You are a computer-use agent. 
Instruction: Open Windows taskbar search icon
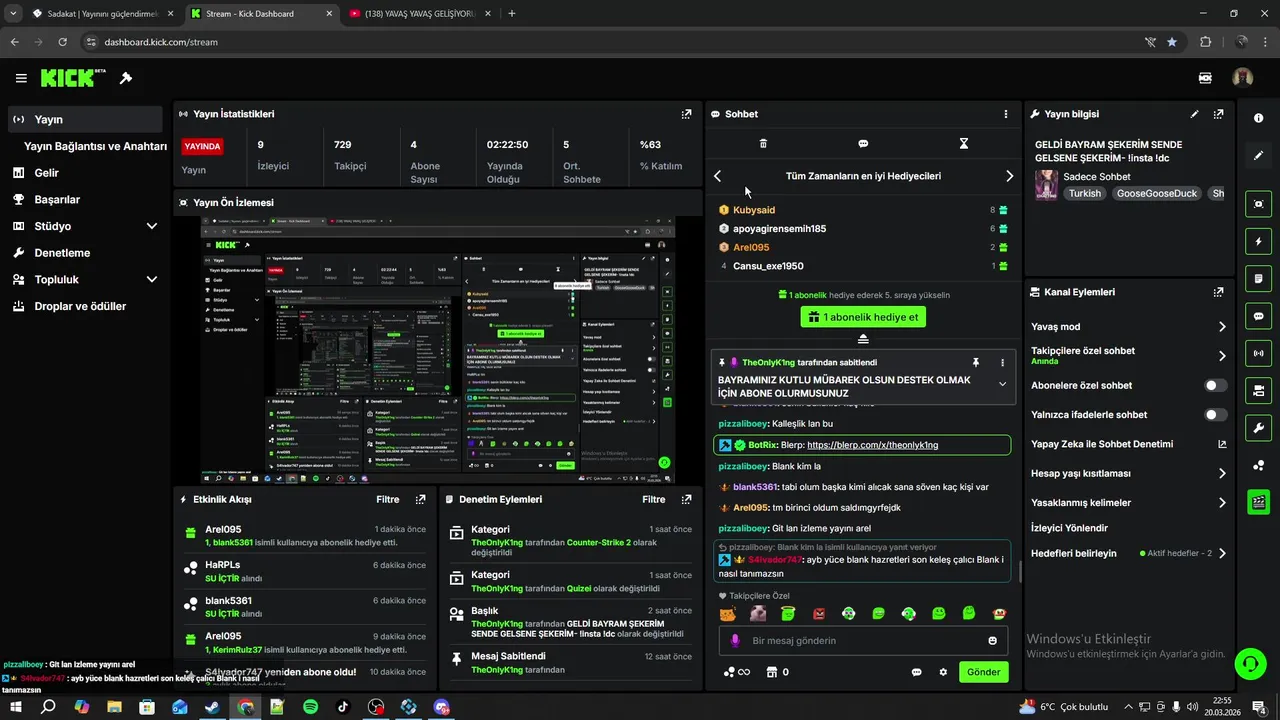[x=48, y=707]
